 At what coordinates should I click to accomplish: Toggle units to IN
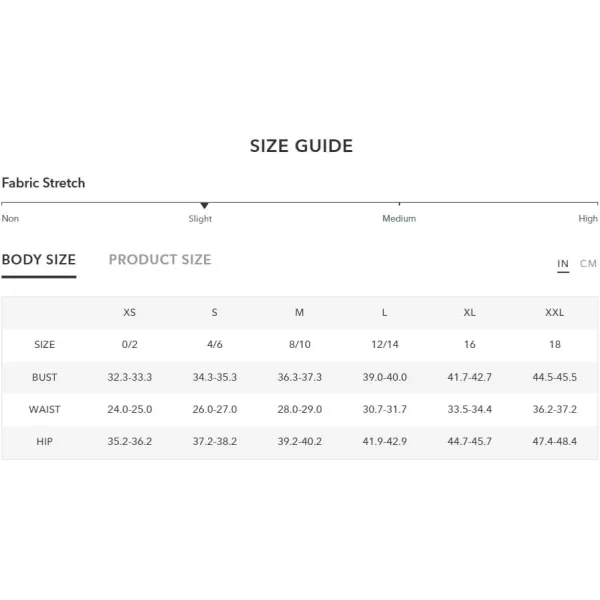(x=563, y=264)
